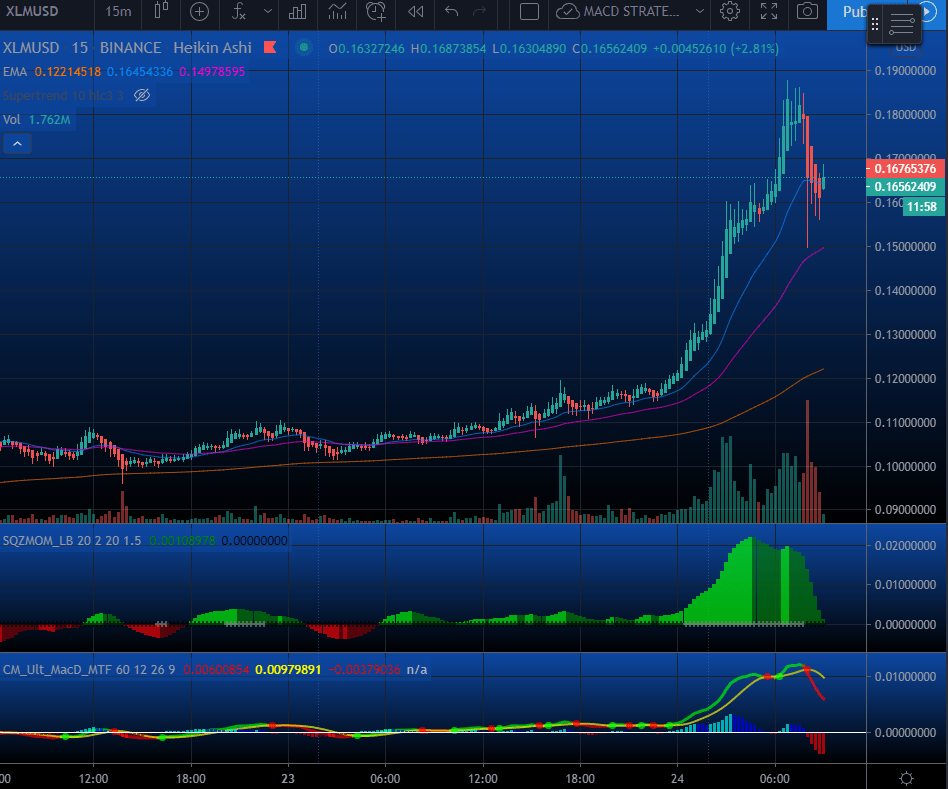
Task: Click the +0.00452610 (+2.81%) change value
Action: 716,48
